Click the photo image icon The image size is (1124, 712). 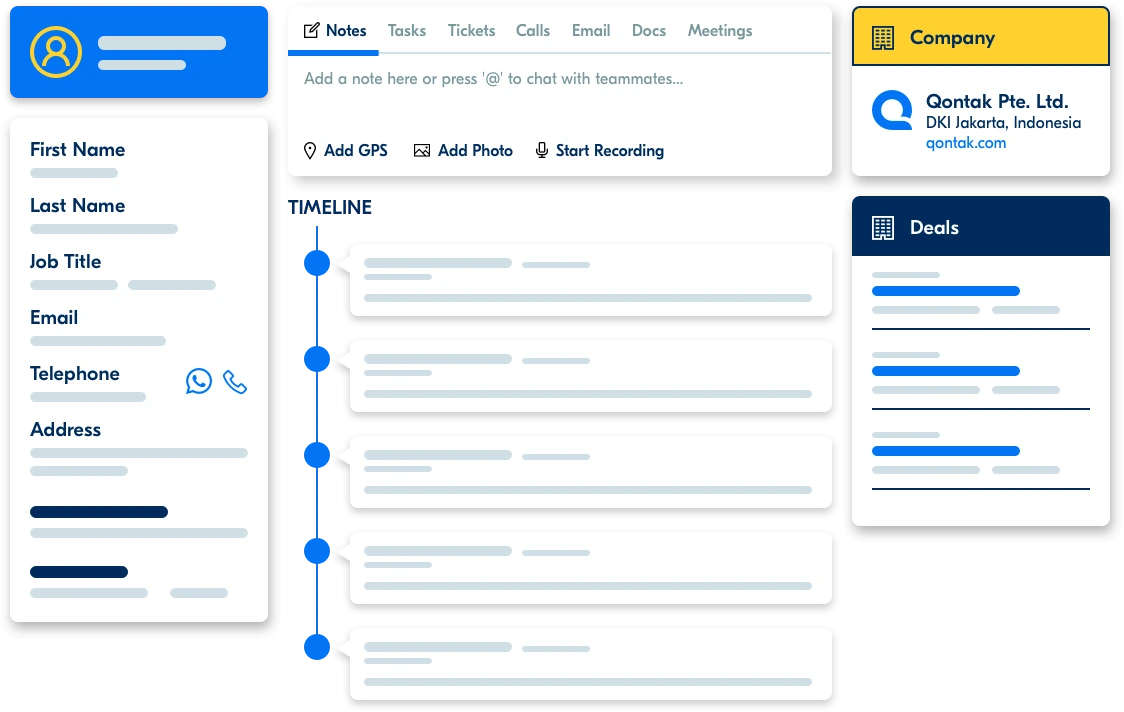coord(422,151)
